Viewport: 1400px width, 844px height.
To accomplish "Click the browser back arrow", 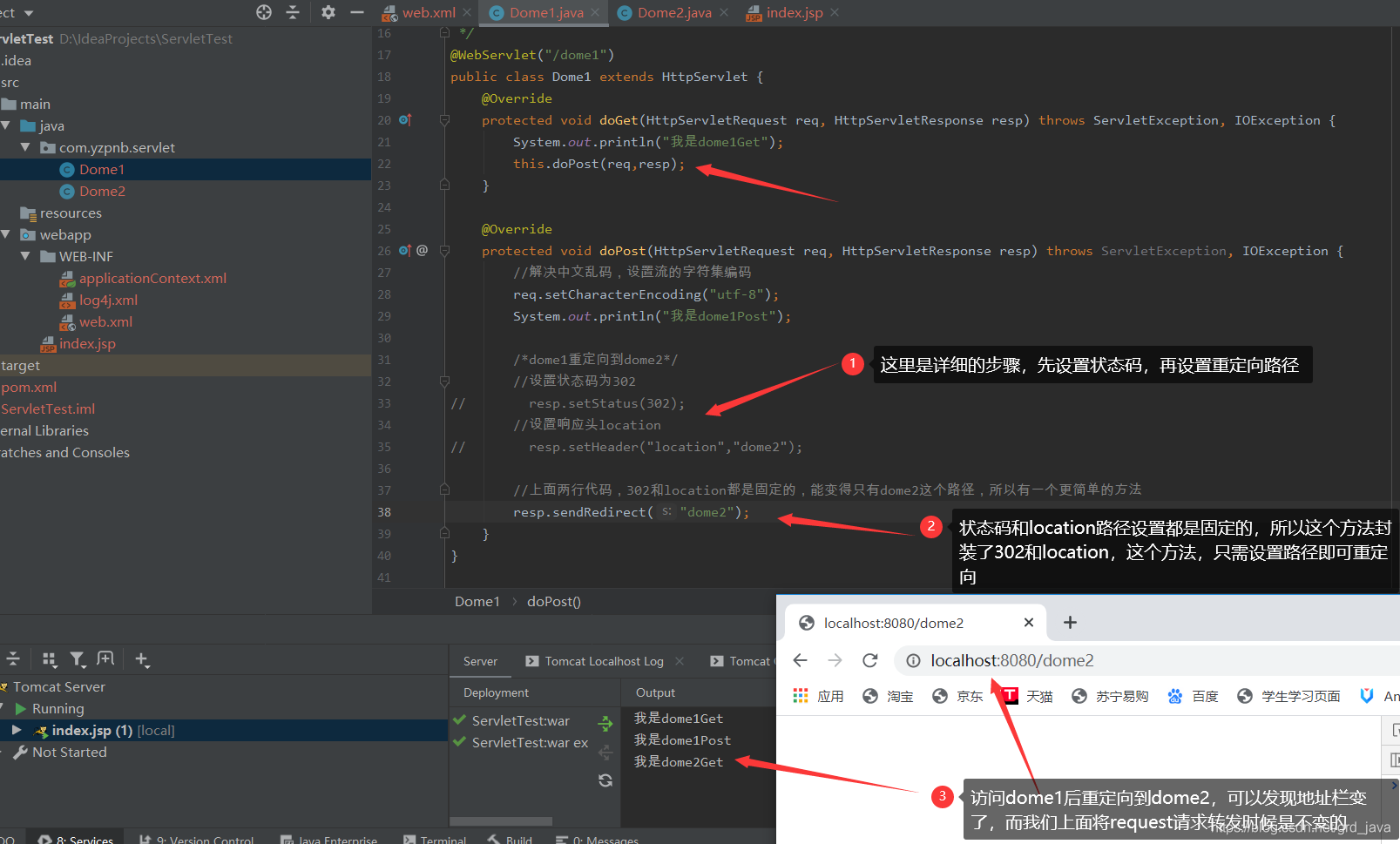I will [x=801, y=660].
